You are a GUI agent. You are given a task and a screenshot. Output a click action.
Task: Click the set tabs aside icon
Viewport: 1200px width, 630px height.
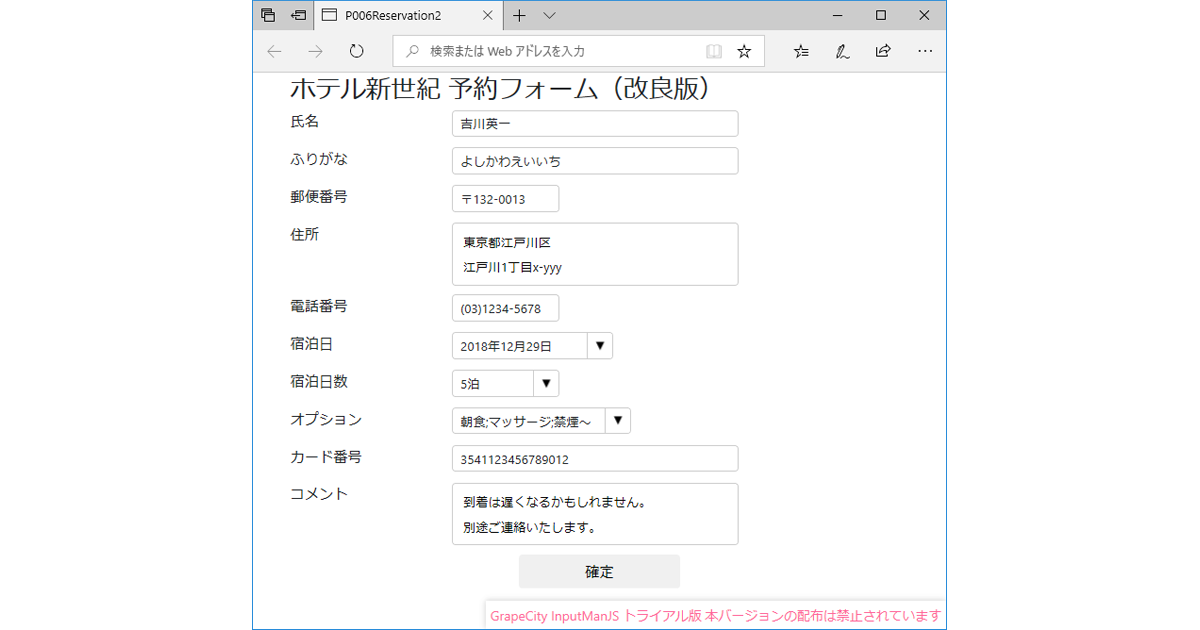tap(297, 15)
